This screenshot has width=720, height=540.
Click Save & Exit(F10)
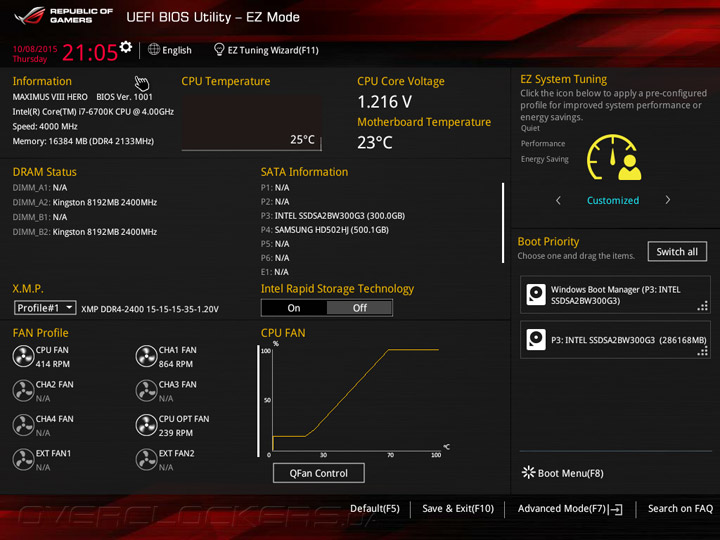[x=458, y=509]
